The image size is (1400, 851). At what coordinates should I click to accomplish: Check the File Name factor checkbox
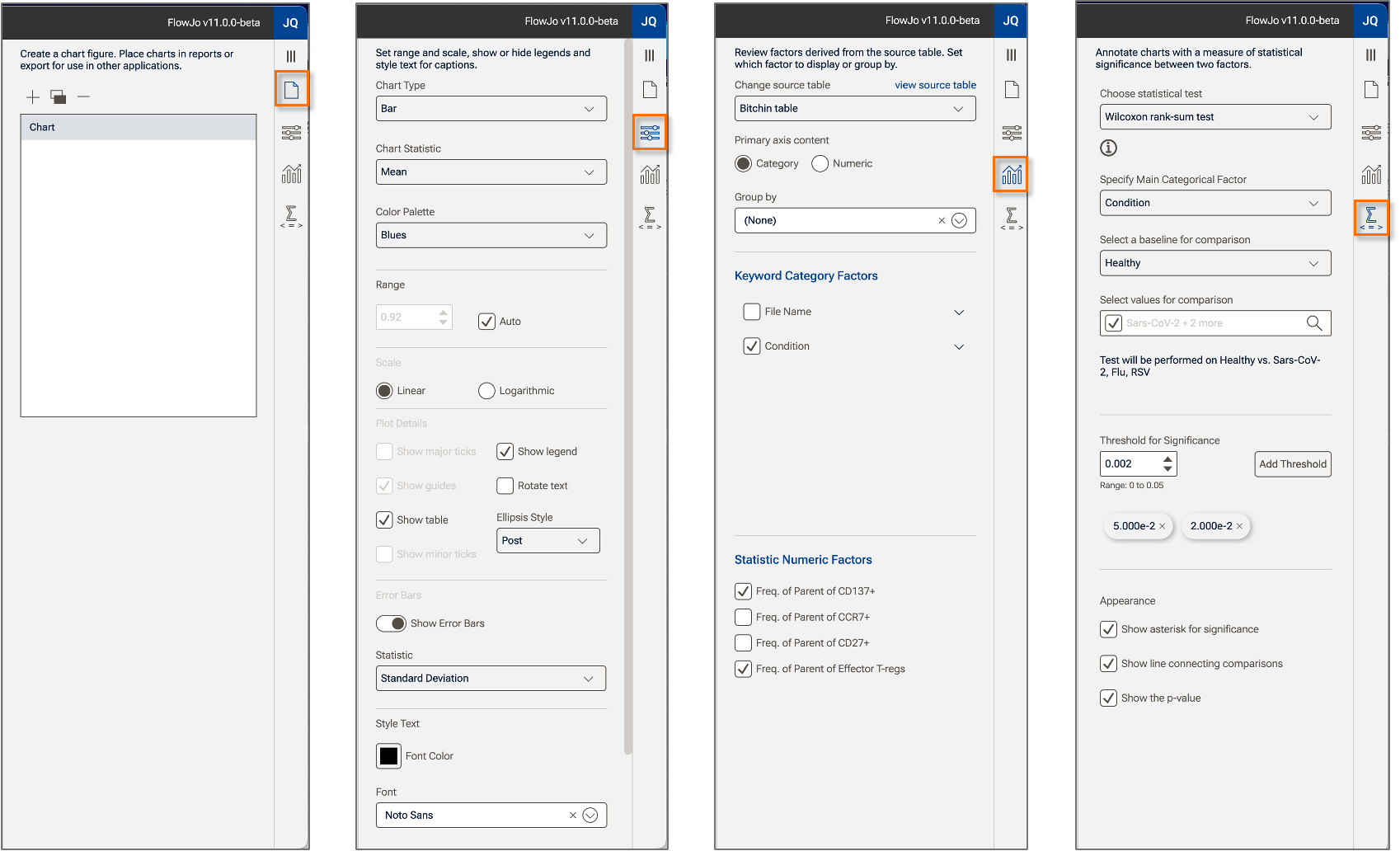[752, 312]
